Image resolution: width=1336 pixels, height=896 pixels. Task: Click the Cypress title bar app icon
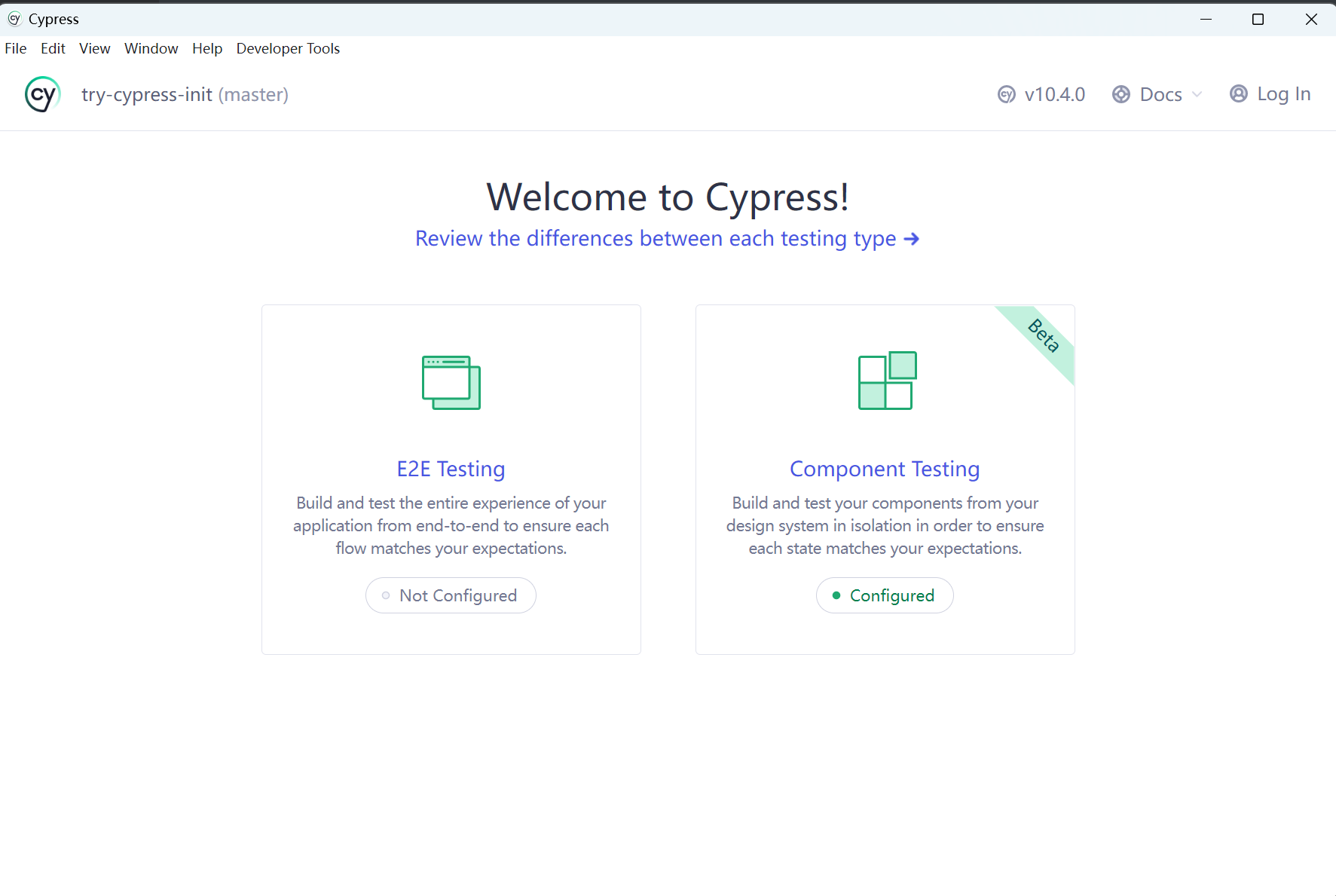14,19
